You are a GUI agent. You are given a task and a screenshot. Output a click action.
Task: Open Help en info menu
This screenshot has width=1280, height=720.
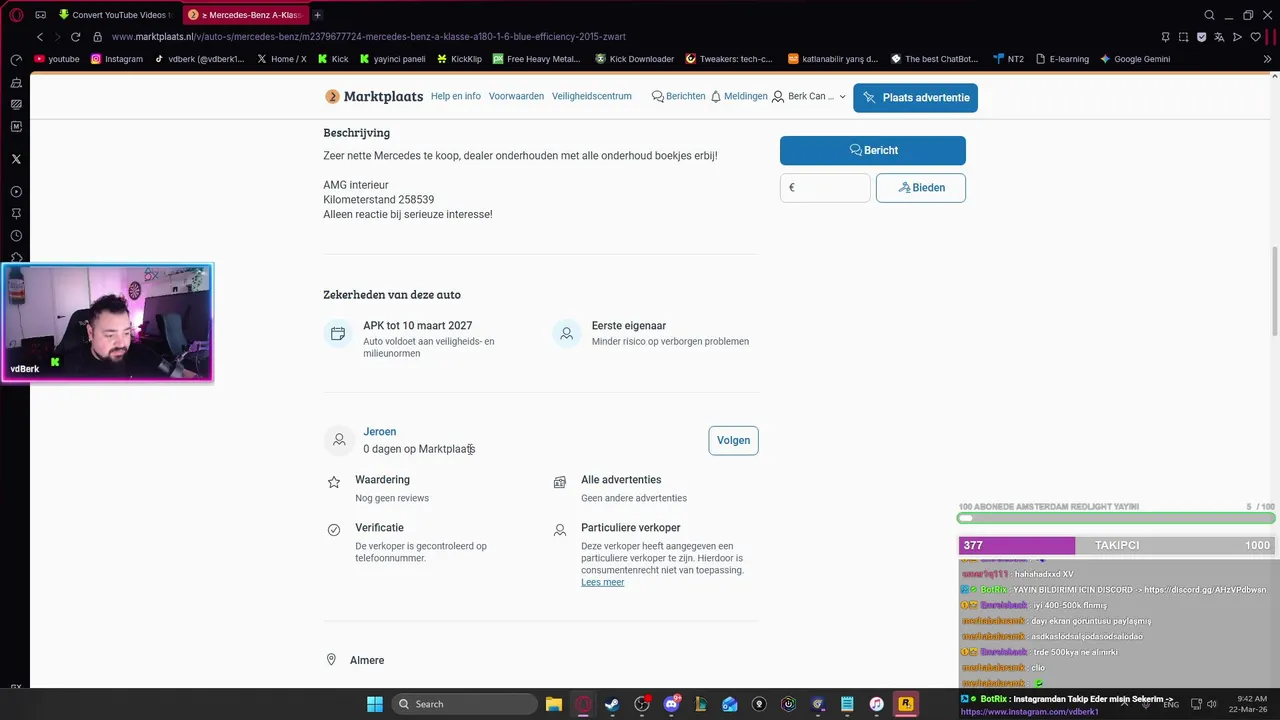(456, 96)
